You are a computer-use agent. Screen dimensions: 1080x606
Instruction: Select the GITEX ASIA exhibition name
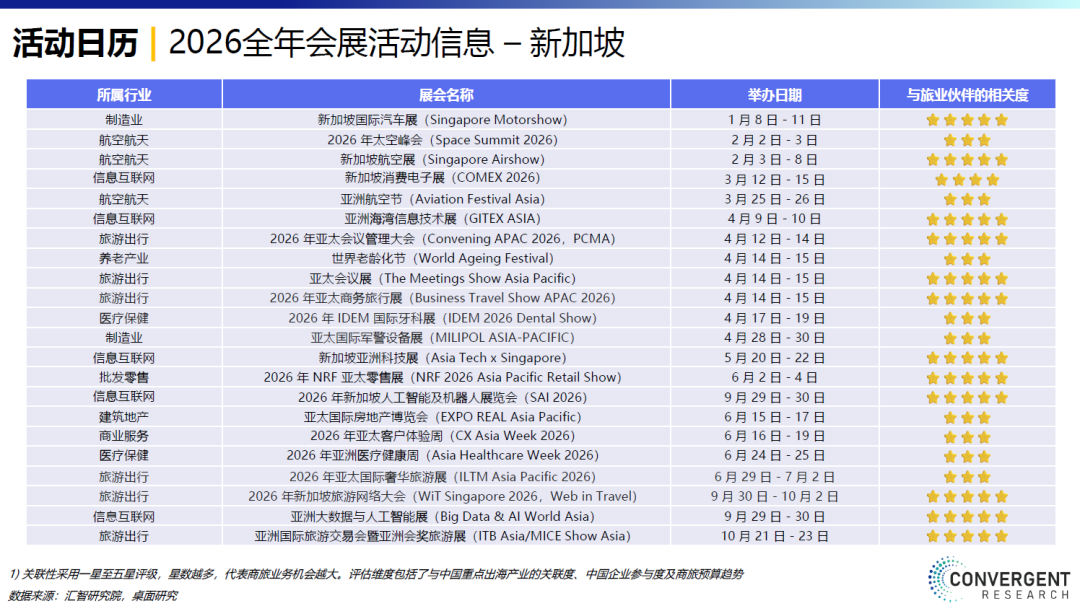click(x=442, y=219)
